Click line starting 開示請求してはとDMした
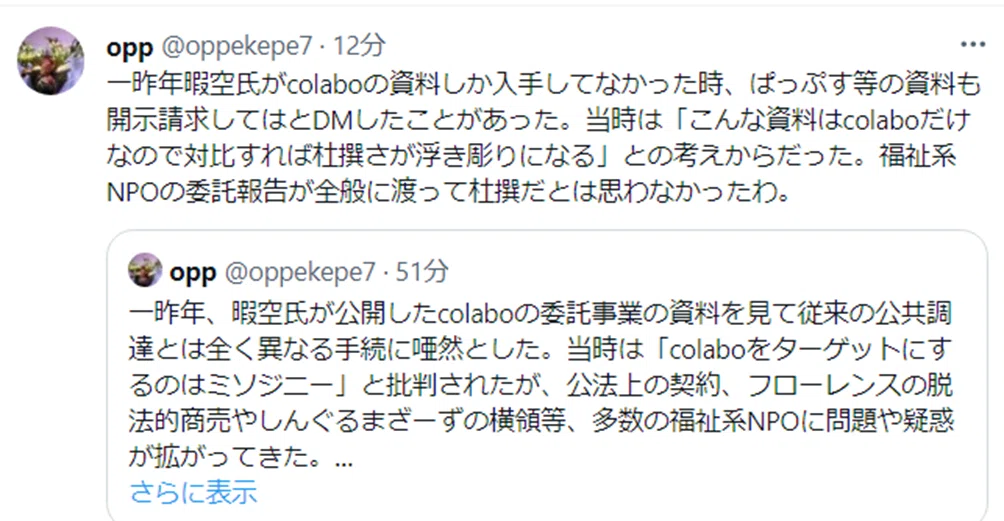 pos(539,120)
